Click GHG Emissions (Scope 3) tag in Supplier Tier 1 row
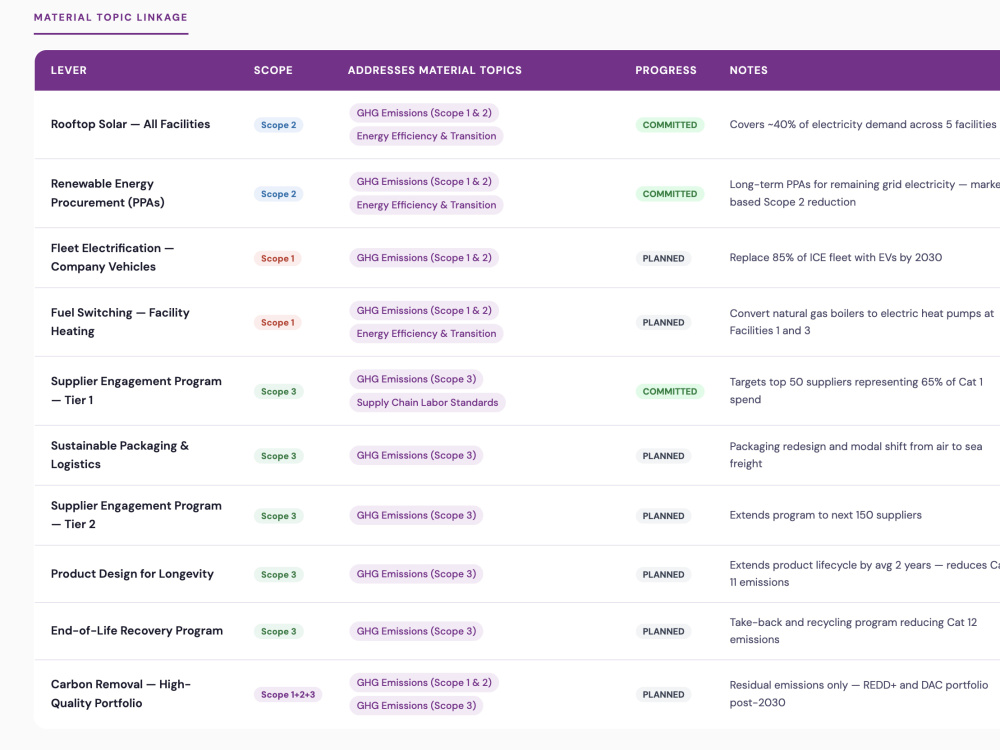The height and width of the screenshot is (750, 1000). 416,379
